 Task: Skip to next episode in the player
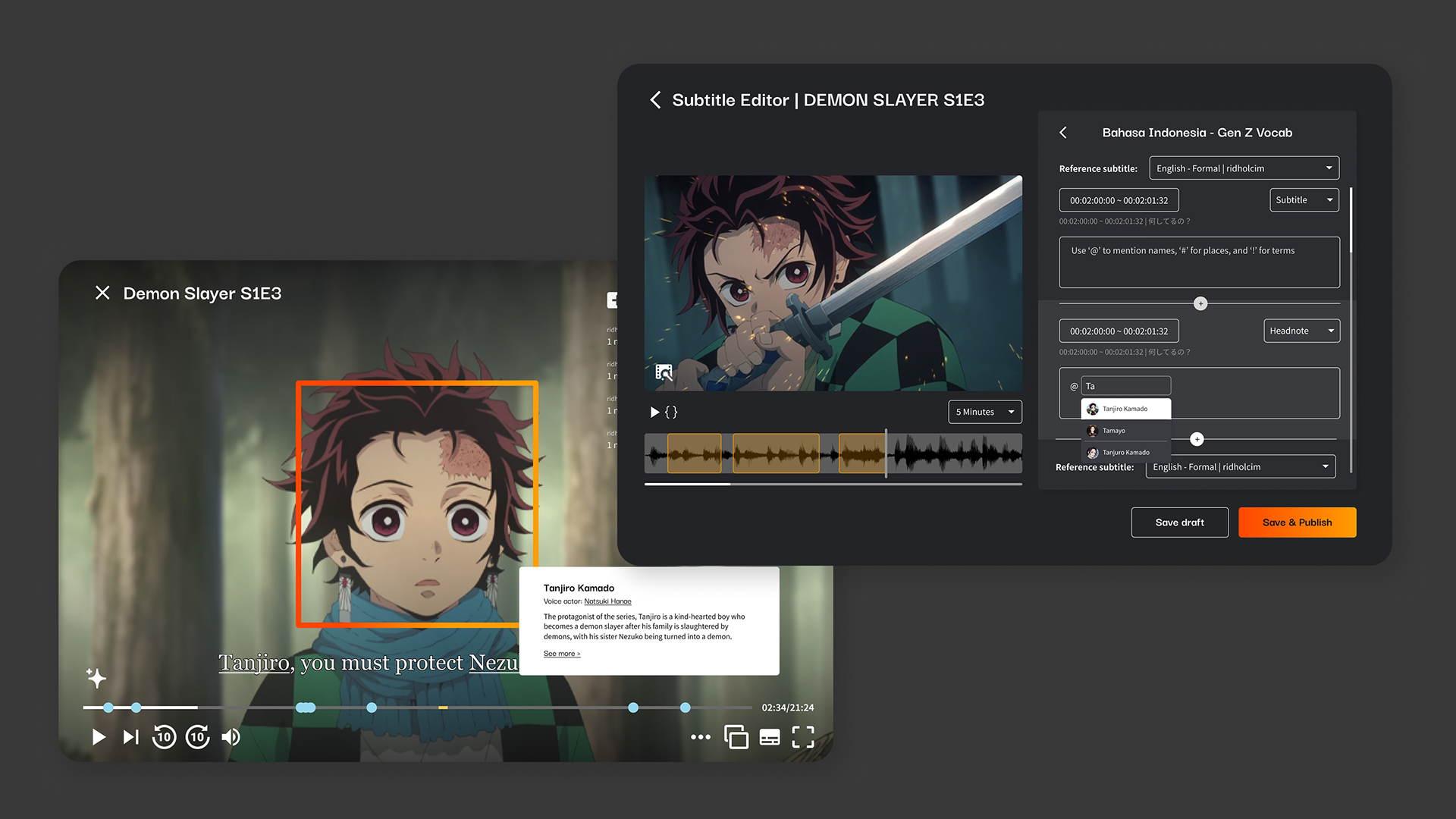point(131,737)
